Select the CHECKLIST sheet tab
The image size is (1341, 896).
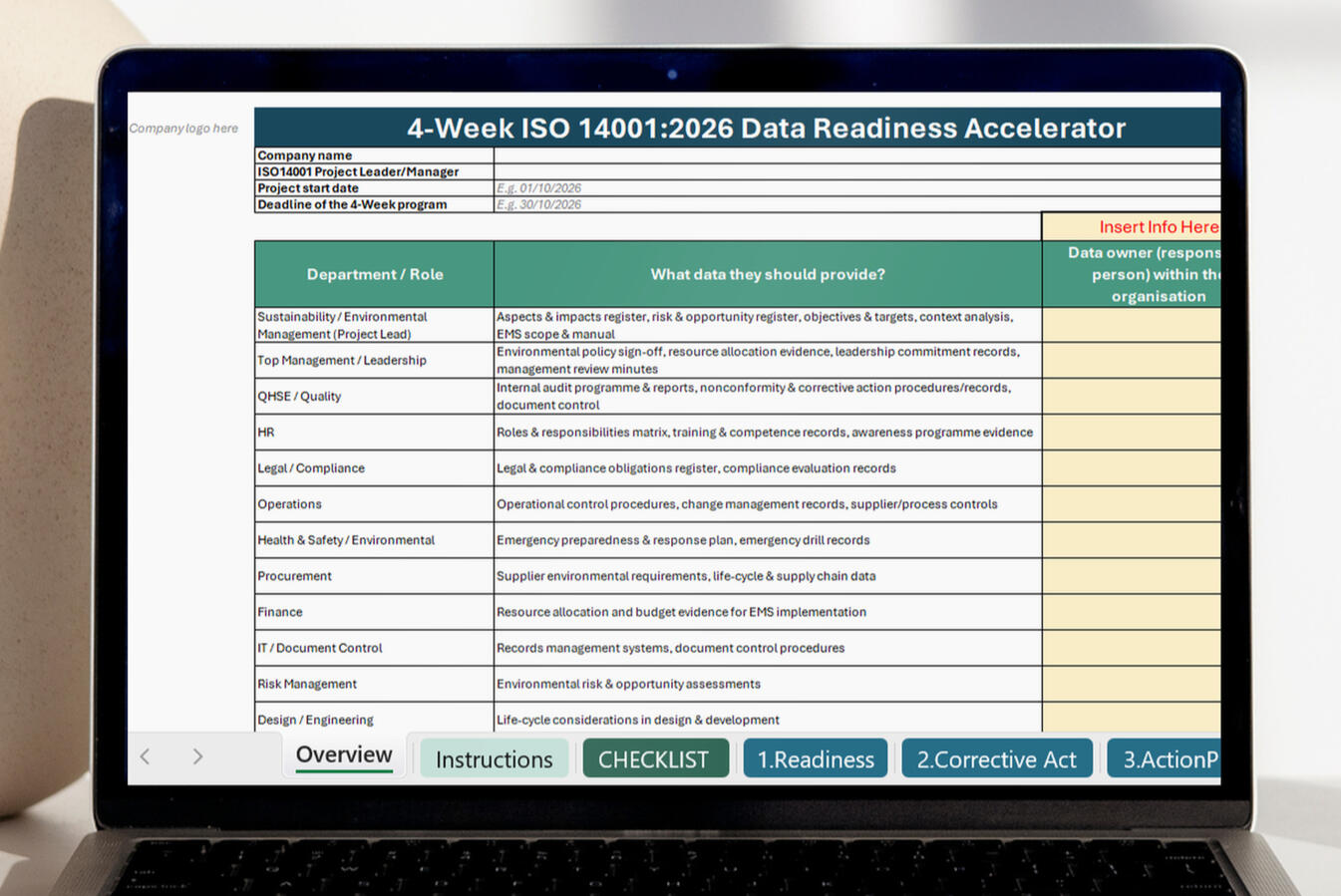click(655, 759)
